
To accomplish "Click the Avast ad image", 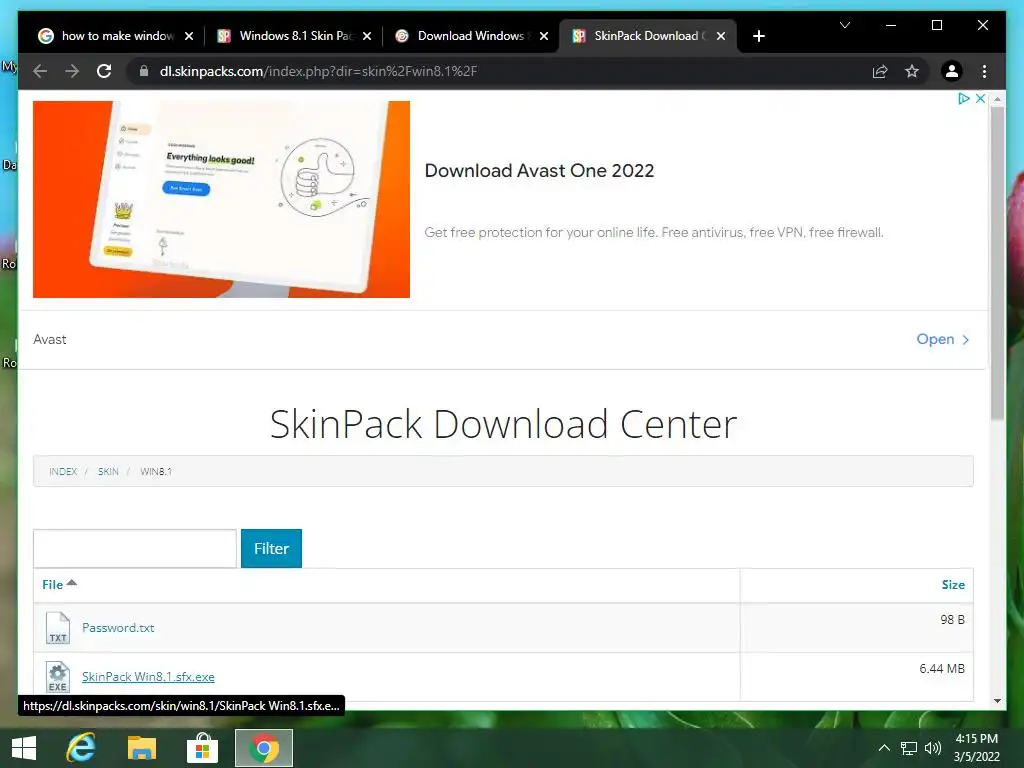I will [221, 199].
